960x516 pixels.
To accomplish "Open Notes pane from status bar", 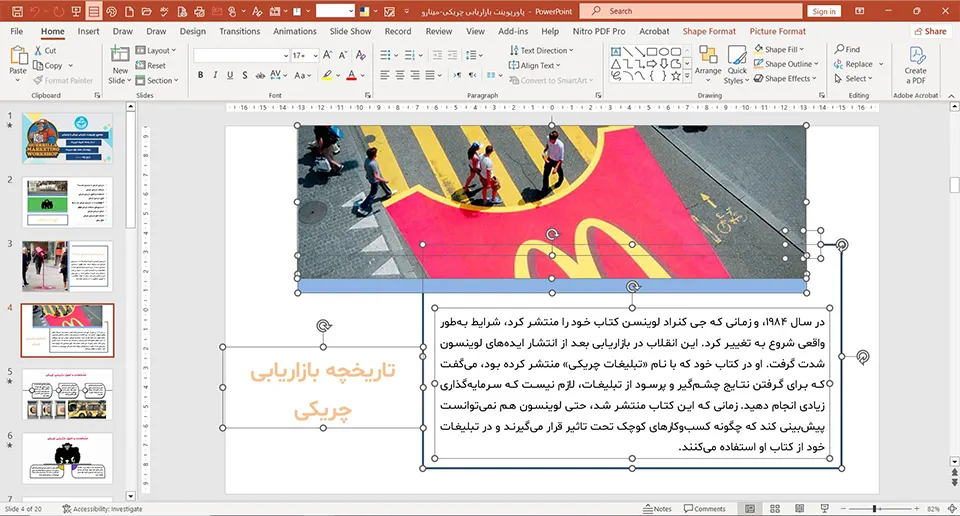I will click(657, 509).
